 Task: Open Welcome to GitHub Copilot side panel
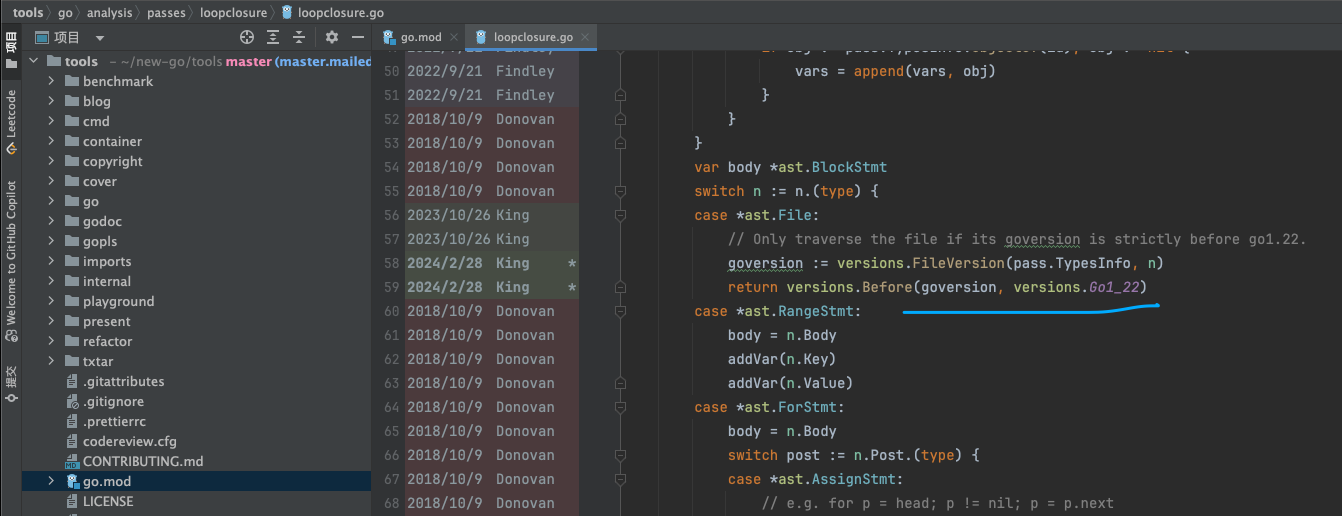pyautogui.click(x=11, y=254)
